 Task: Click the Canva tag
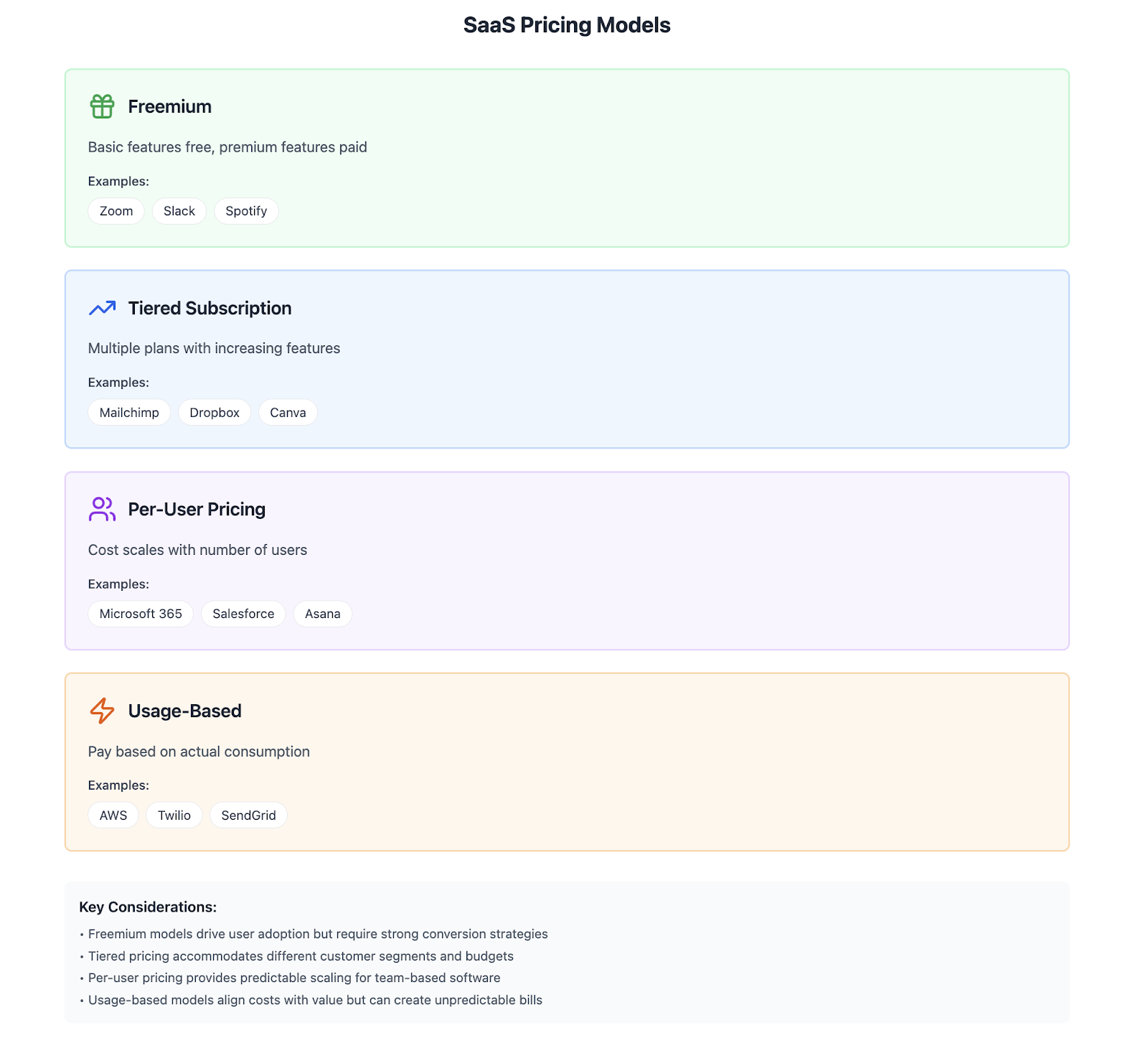(288, 413)
